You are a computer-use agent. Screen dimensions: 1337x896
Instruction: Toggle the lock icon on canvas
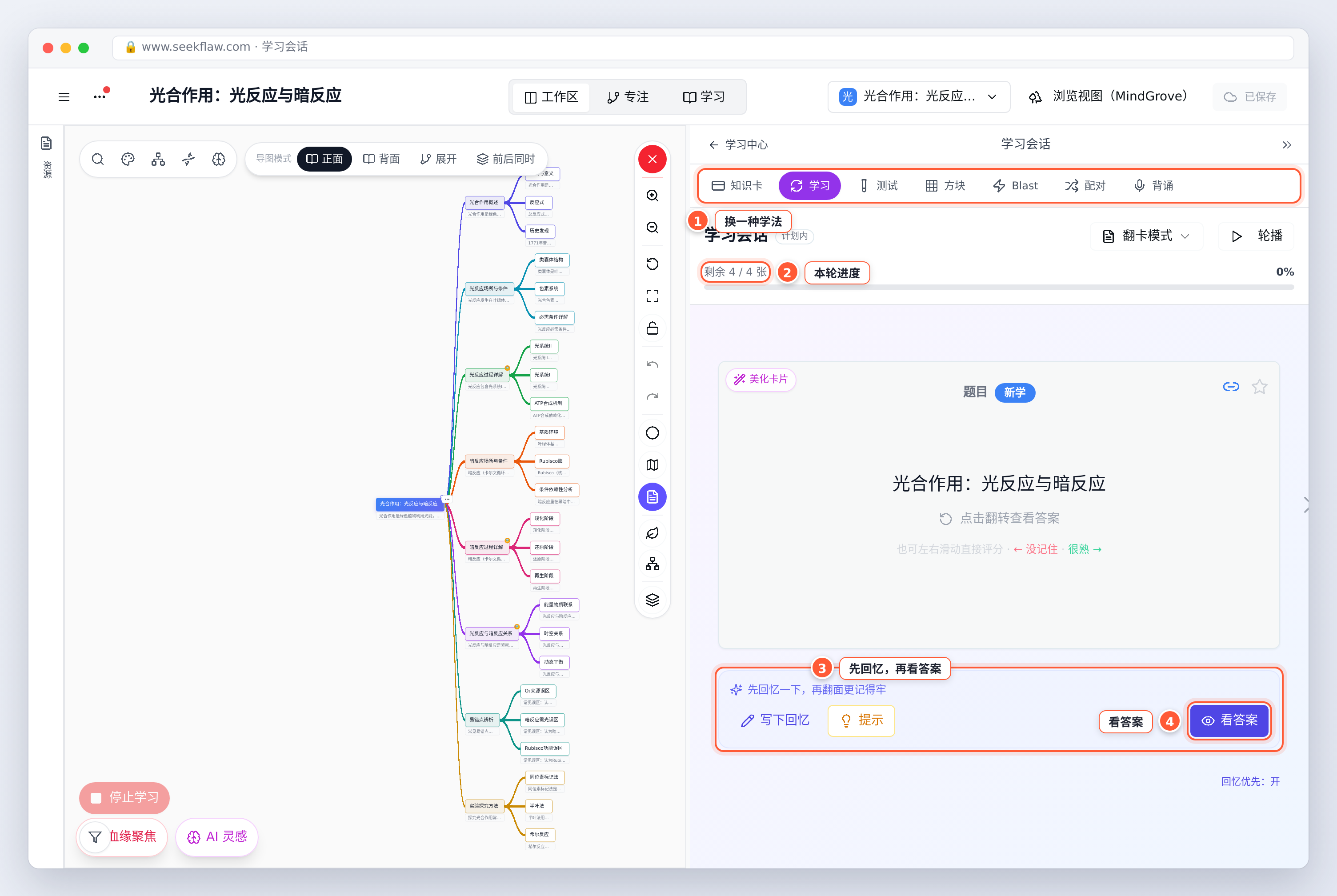point(652,328)
